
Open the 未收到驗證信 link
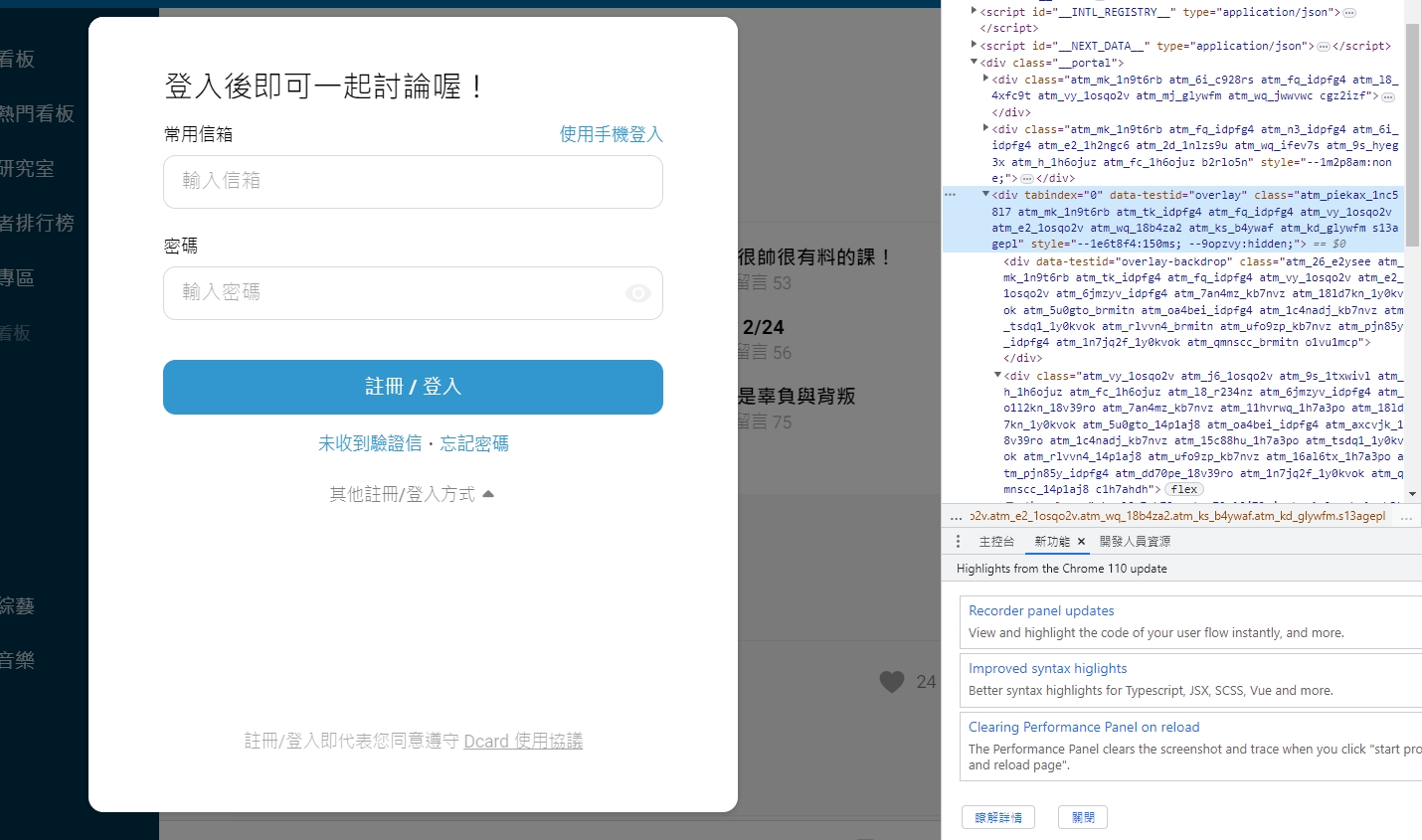pos(370,443)
